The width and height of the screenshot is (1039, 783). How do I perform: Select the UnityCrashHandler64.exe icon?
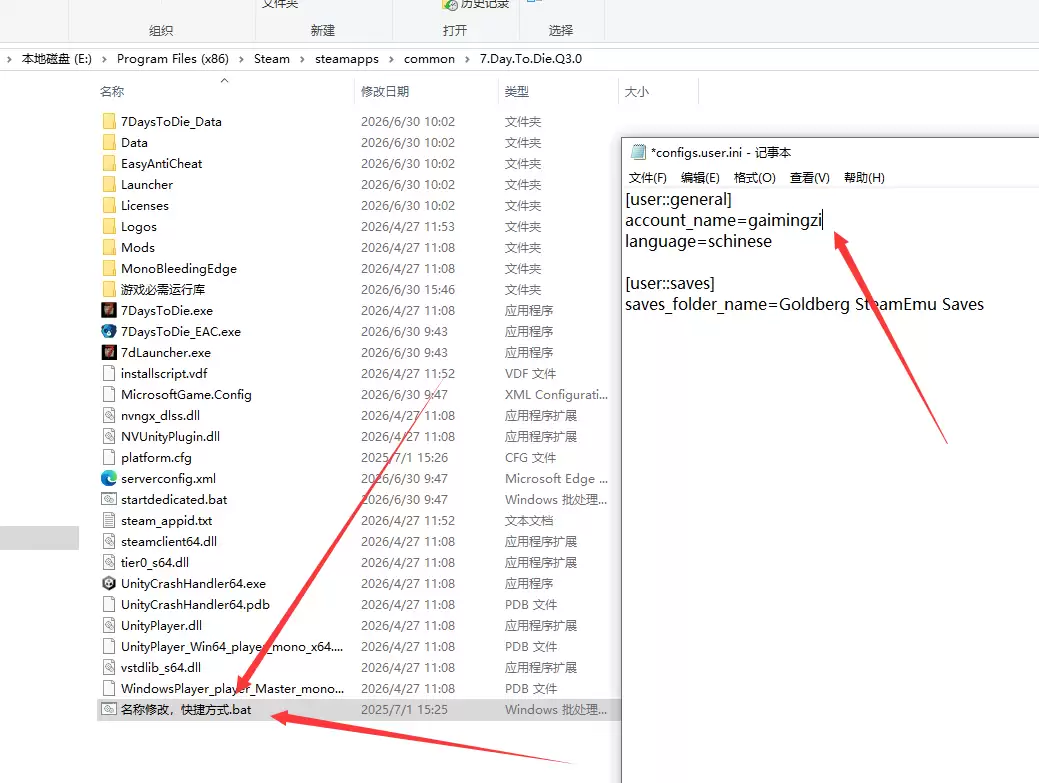[109, 583]
